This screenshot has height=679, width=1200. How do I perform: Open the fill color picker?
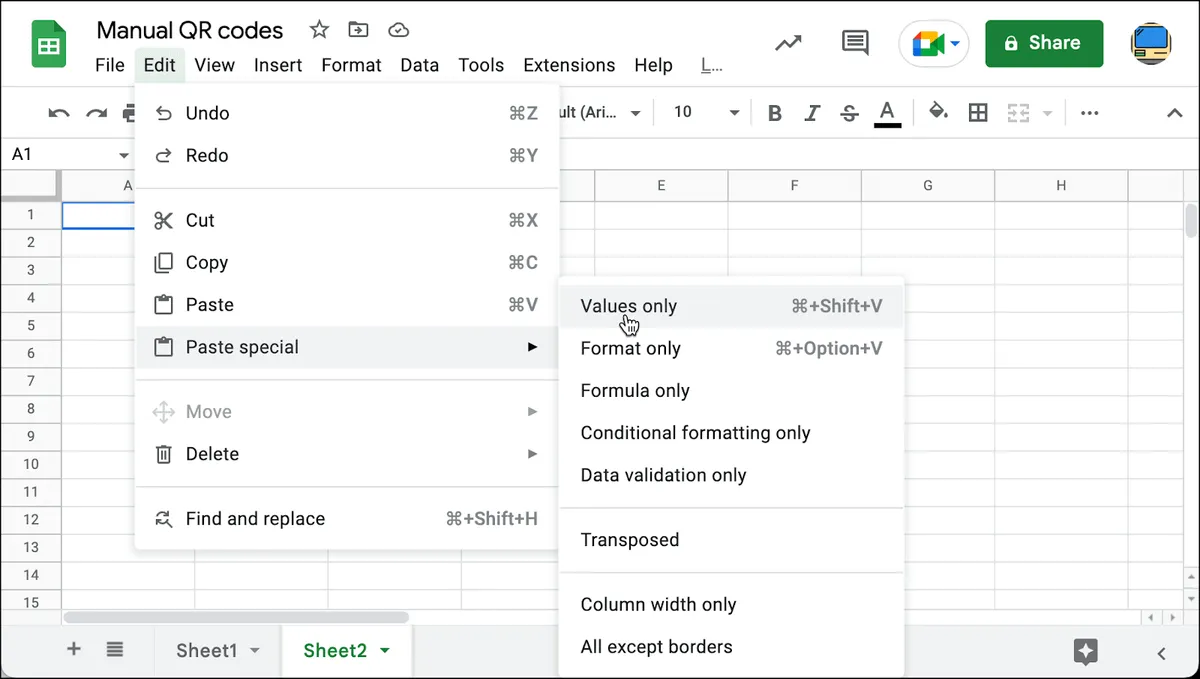click(939, 112)
